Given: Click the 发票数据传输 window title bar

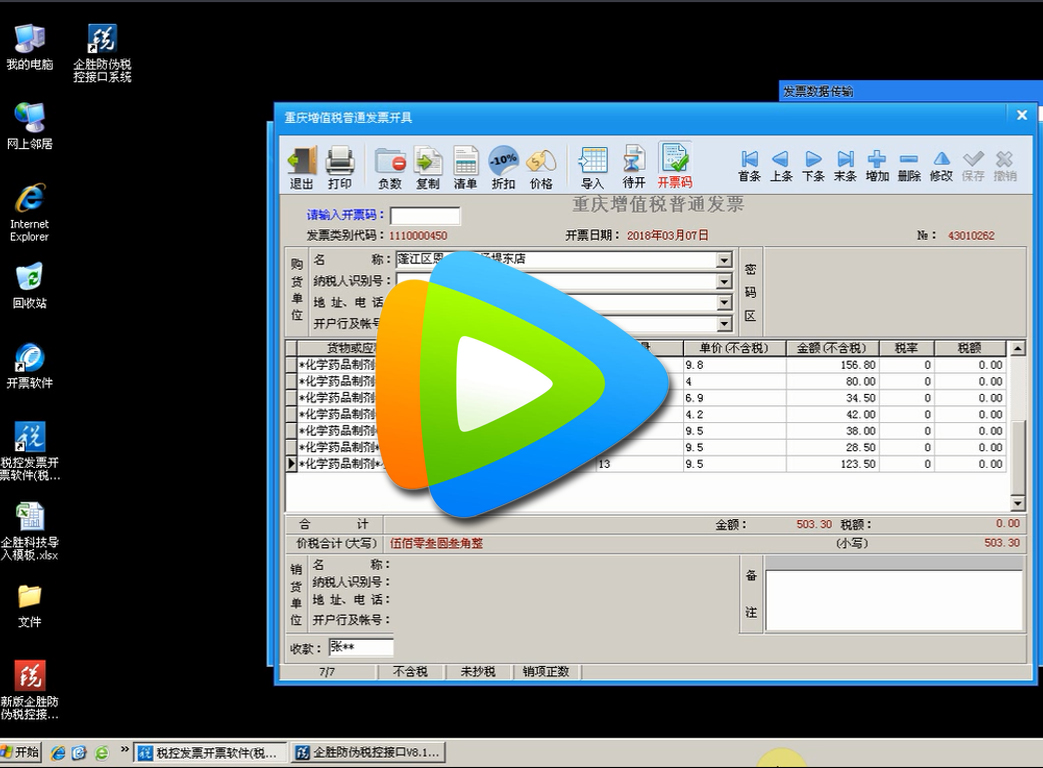Looking at the screenshot, I should click(x=911, y=92).
